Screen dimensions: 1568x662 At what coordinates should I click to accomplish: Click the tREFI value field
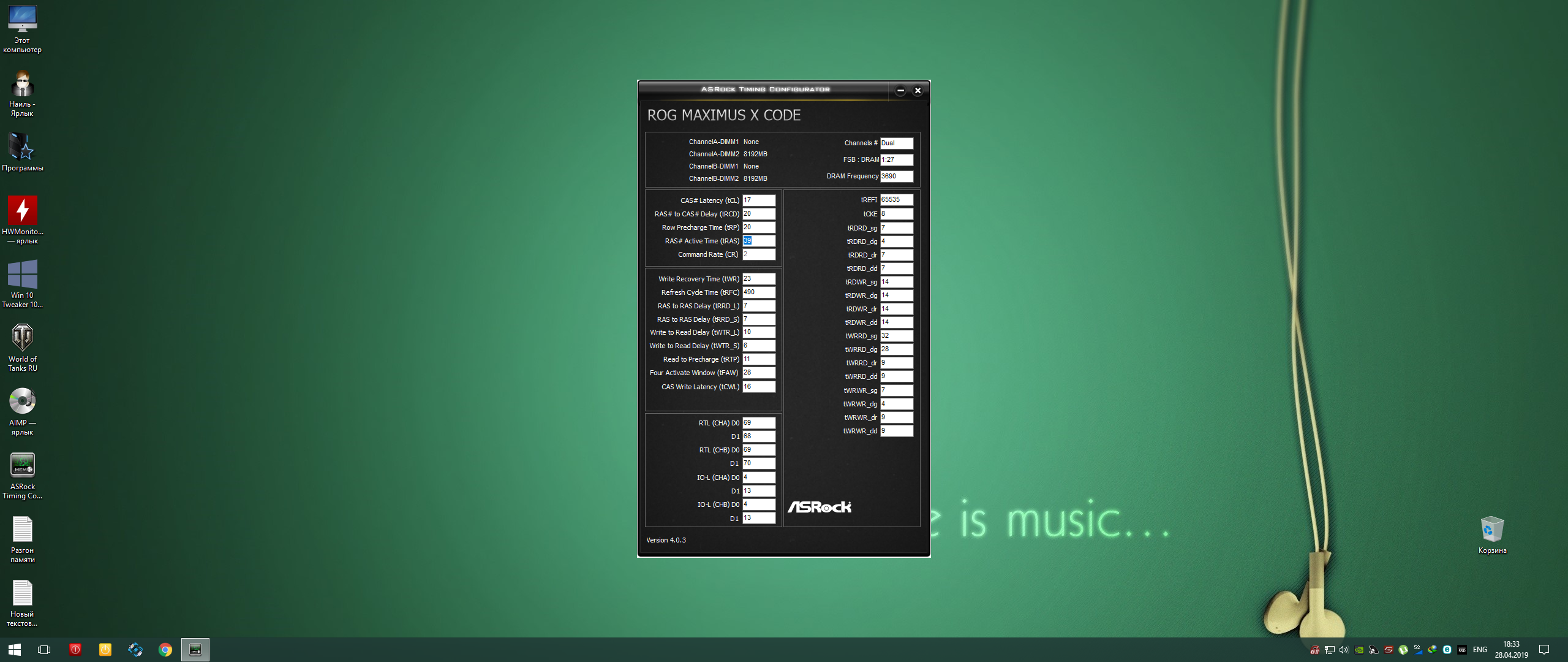(x=896, y=200)
